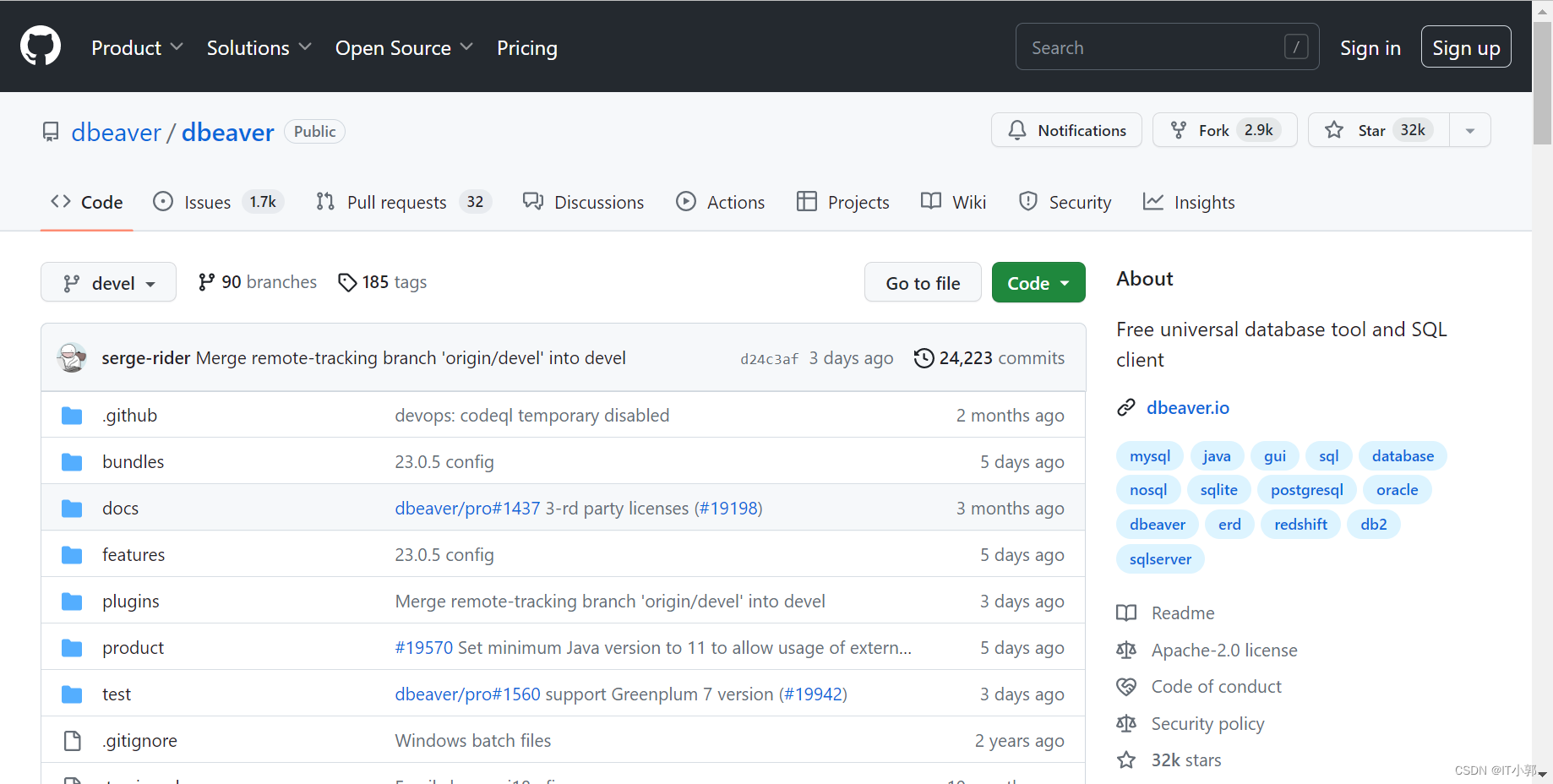1553x784 pixels.
Task: Click the Security policy scale icon
Action: (1126, 724)
